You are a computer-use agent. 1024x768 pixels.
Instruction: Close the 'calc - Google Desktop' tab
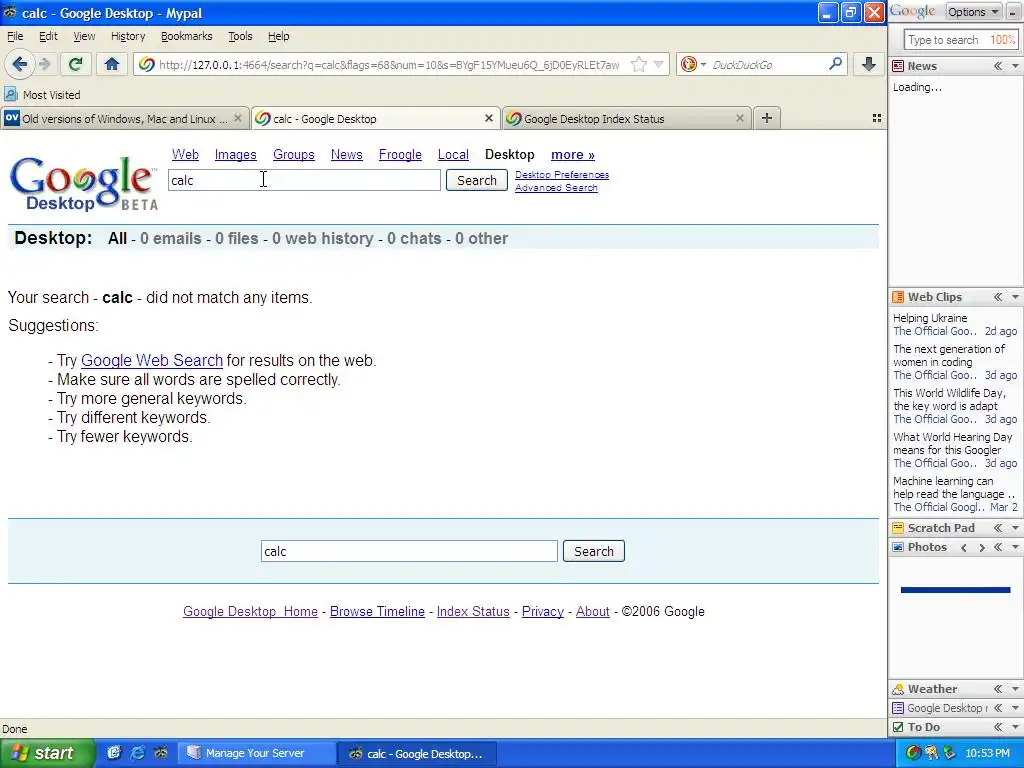488,118
